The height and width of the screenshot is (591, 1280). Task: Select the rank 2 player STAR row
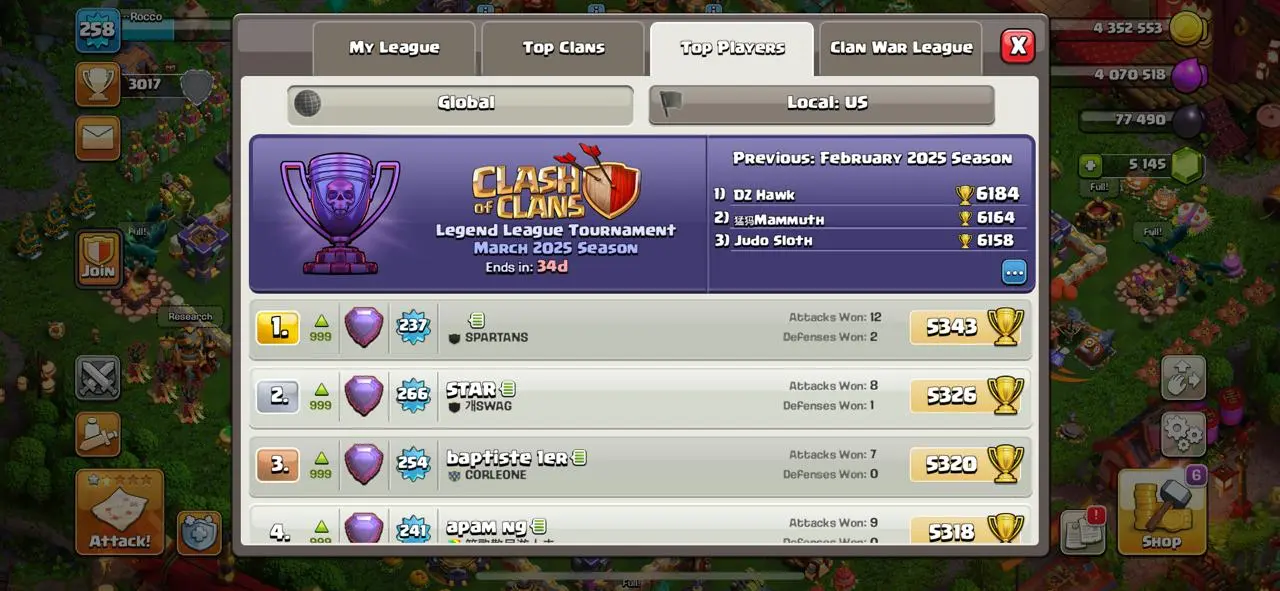coord(640,396)
